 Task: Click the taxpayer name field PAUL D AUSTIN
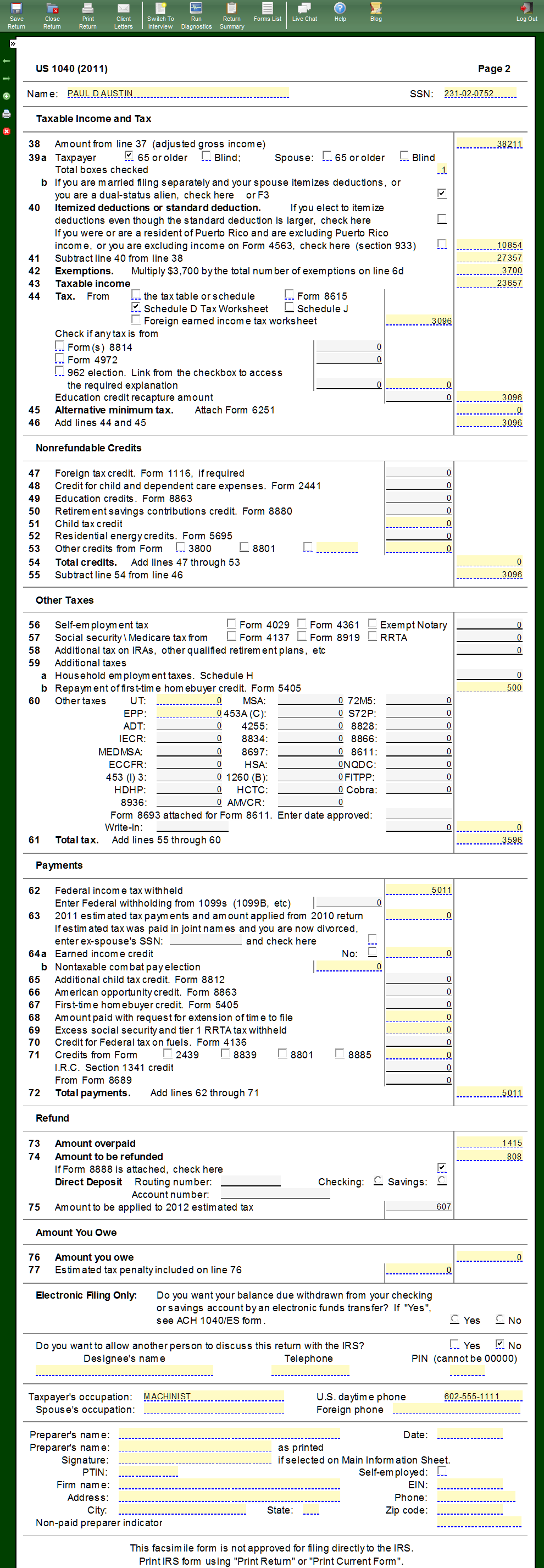[x=177, y=93]
